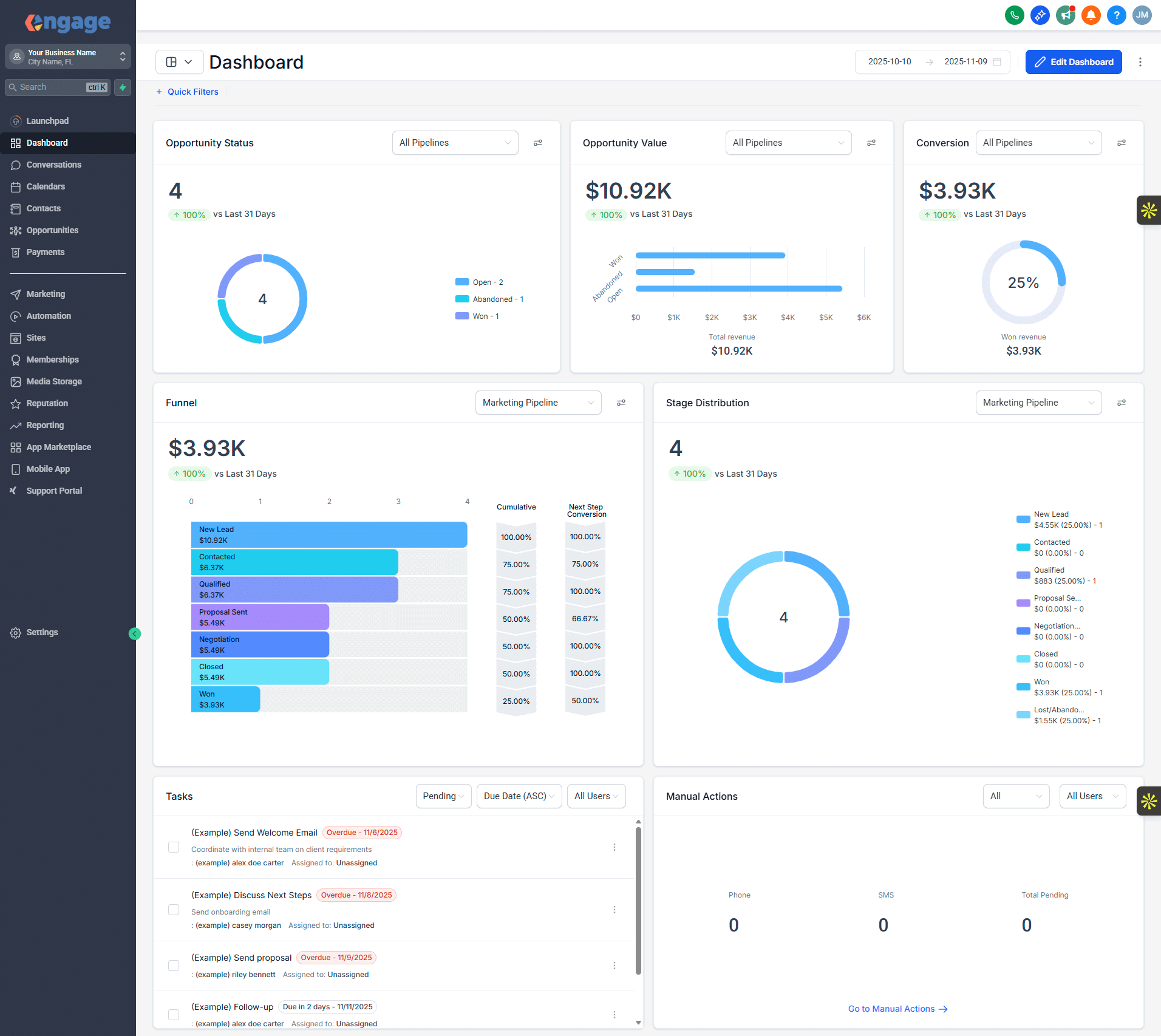1161x1036 pixels.
Task: Open Stage Distribution Marketing Pipeline dropdown
Action: tap(1038, 403)
